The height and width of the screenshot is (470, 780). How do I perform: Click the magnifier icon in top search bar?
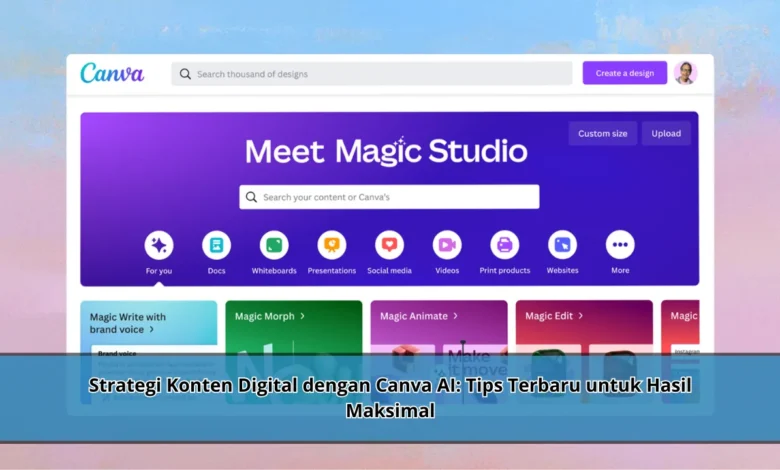[185, 74]
